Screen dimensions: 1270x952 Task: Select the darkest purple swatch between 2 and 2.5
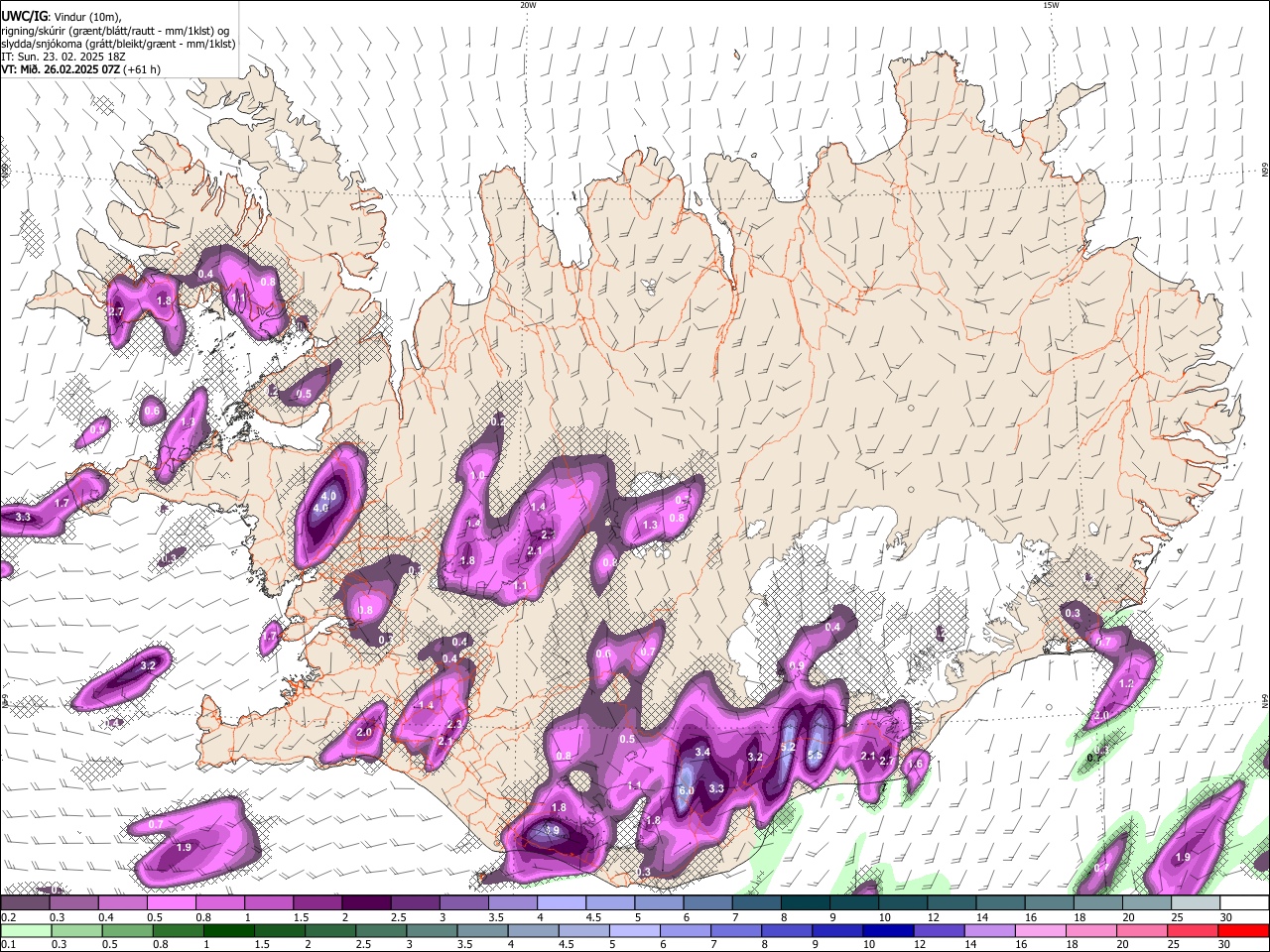tap(365, 902)
